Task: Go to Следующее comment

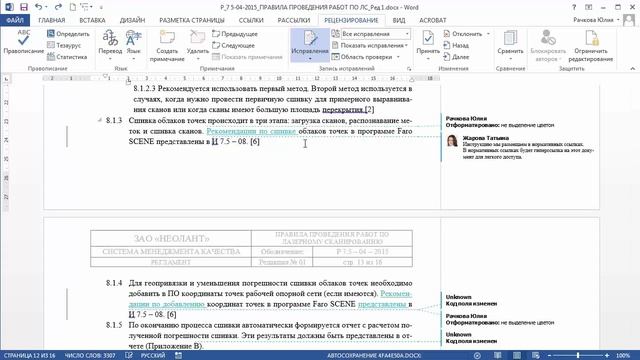Action: pos(233,45)
